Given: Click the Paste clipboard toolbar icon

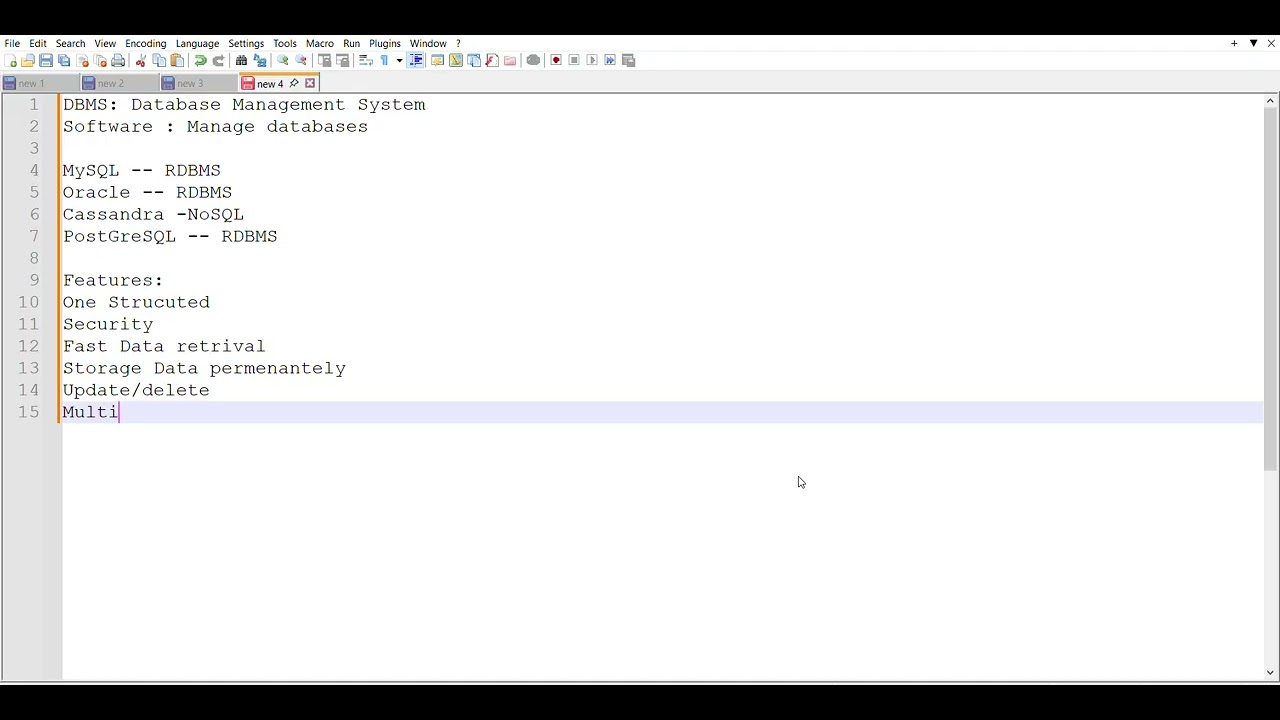Looking at the screenshot, I should click(x=177, y=60).
